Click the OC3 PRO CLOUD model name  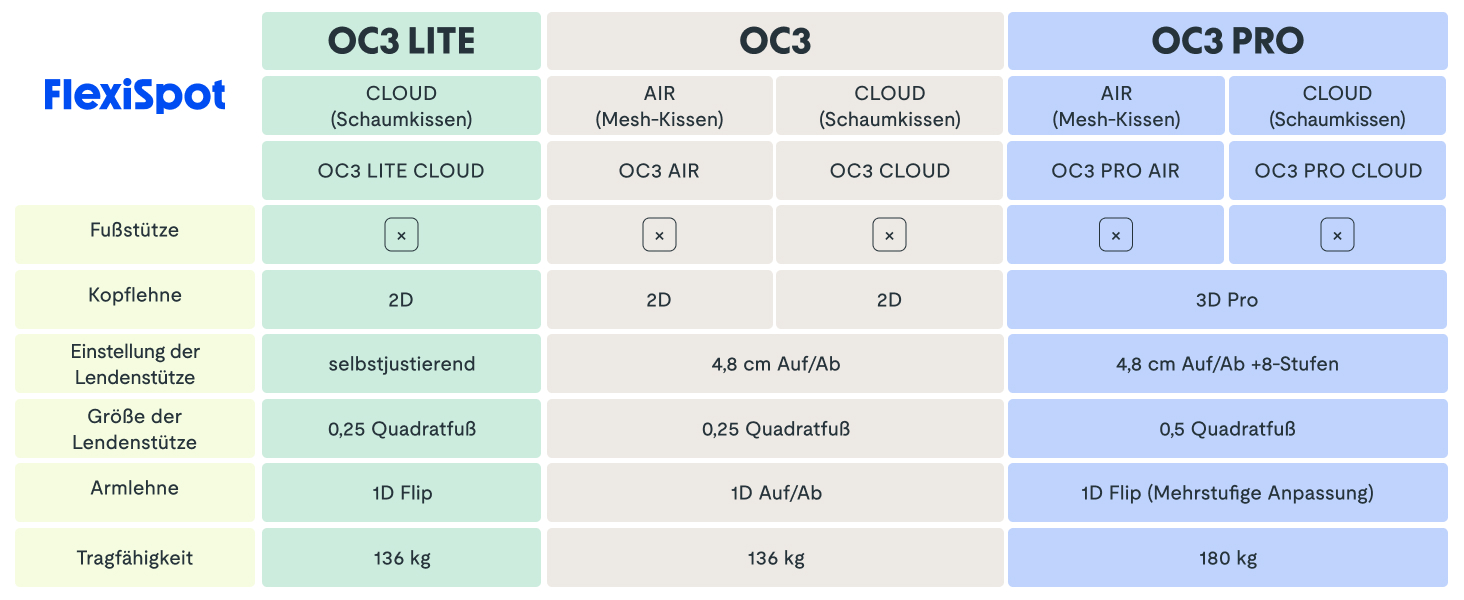(1338, 171)
